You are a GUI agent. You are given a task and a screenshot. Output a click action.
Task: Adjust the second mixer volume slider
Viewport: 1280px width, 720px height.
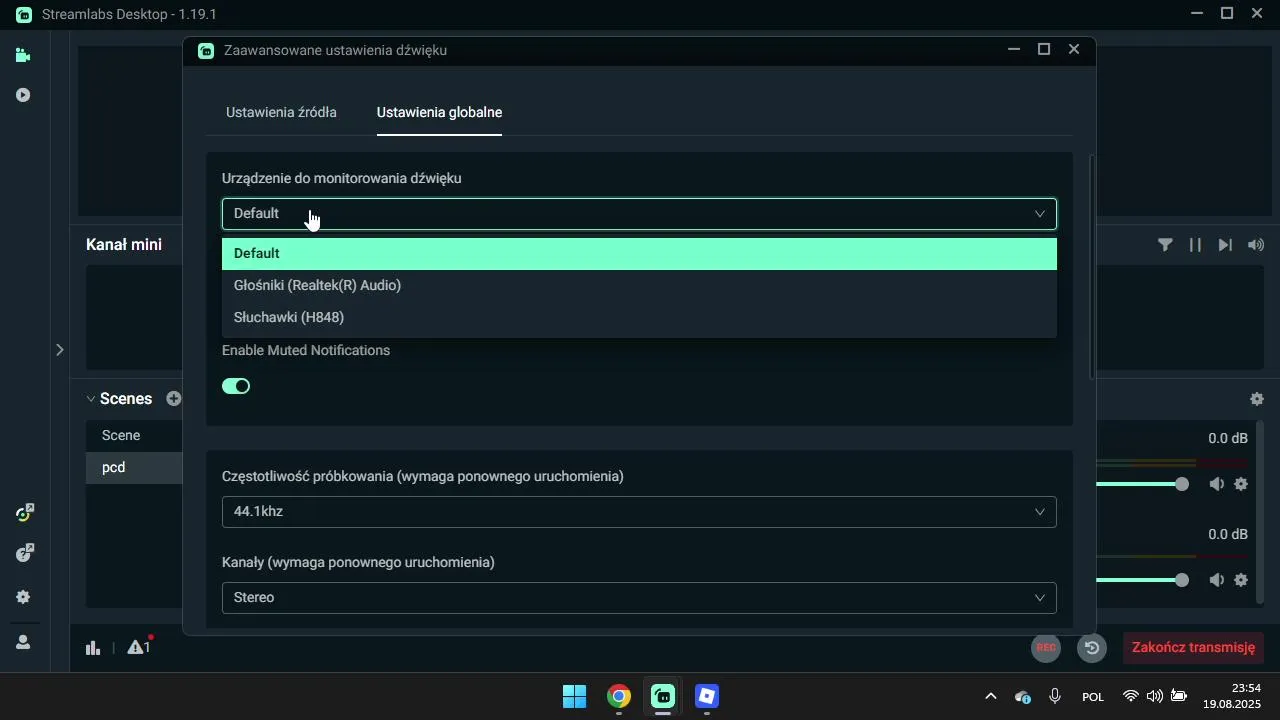(1182, 580)
